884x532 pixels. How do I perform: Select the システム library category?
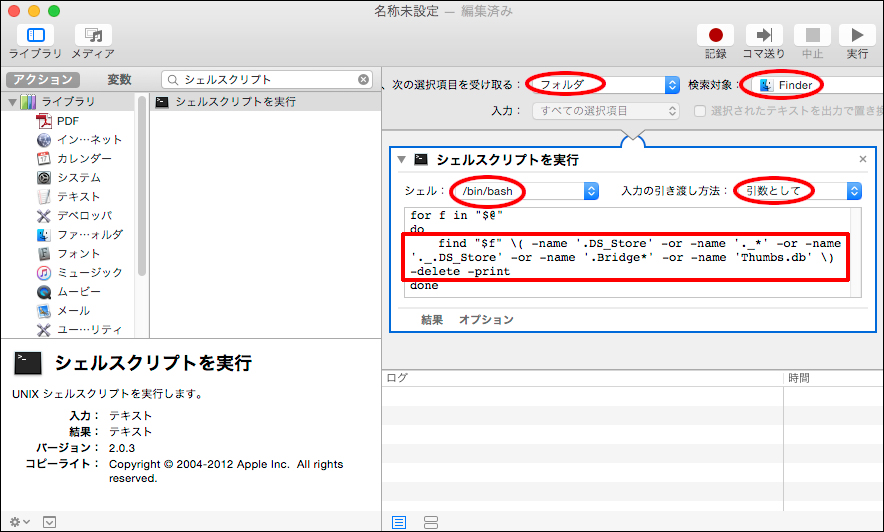(69, 178)
